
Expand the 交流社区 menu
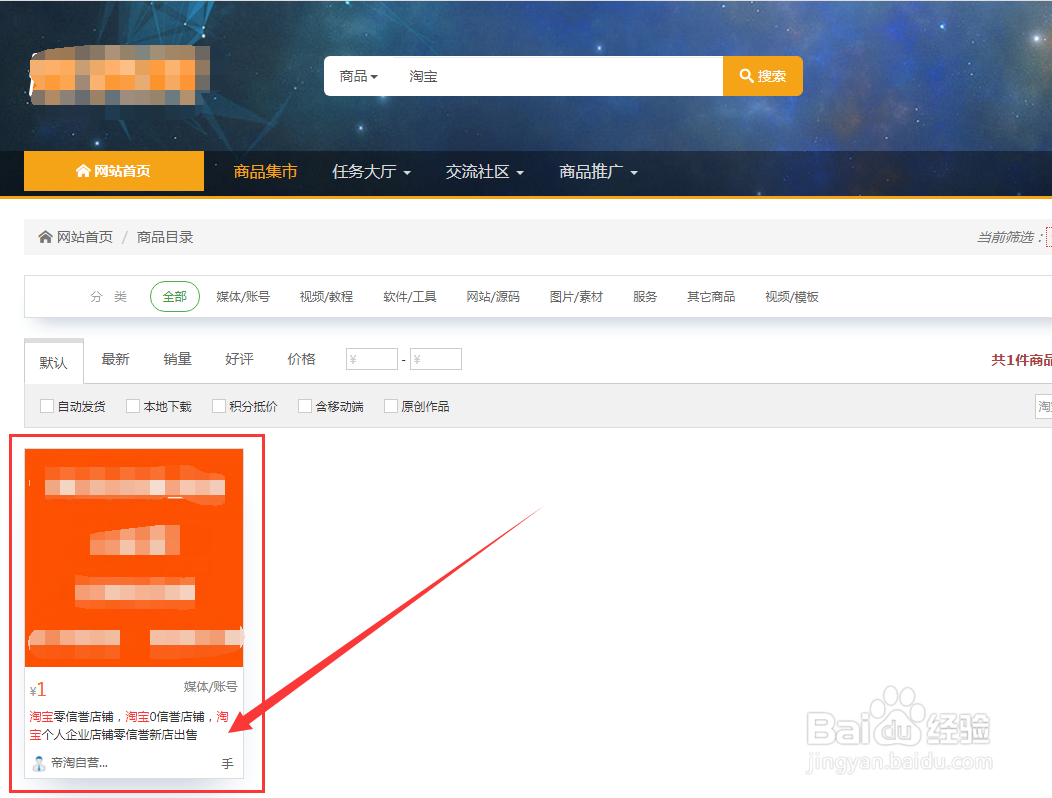[484, 172]
